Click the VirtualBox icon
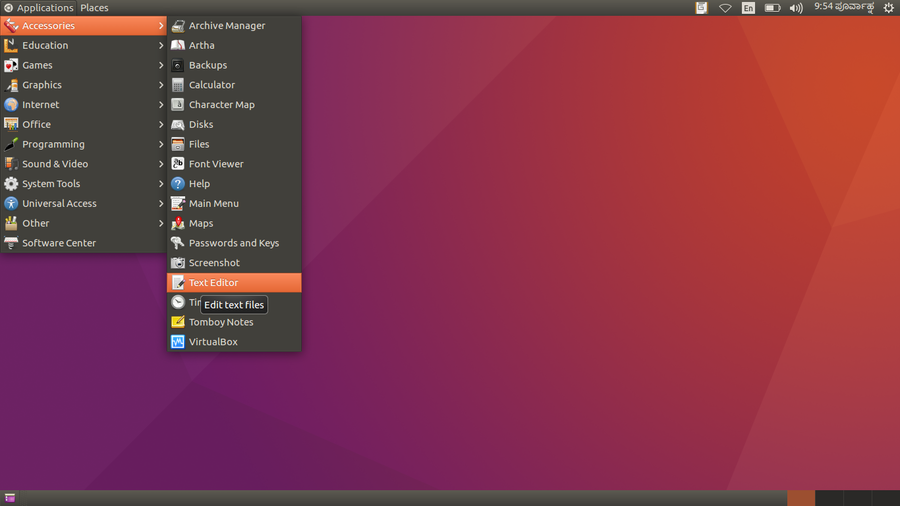Image resolution: width=900 pixels, height=506 pixels. click(x=178, y=342)
